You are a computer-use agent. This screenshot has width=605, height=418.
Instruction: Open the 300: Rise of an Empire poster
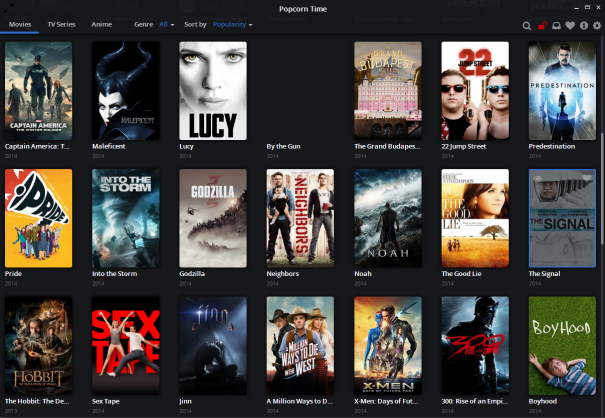coord(475,345)
